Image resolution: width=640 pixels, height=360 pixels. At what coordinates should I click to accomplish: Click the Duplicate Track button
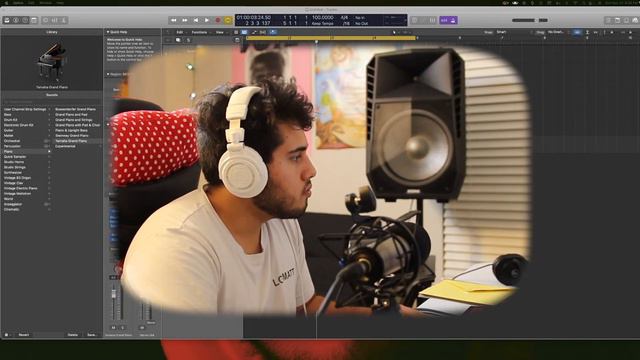178,40
